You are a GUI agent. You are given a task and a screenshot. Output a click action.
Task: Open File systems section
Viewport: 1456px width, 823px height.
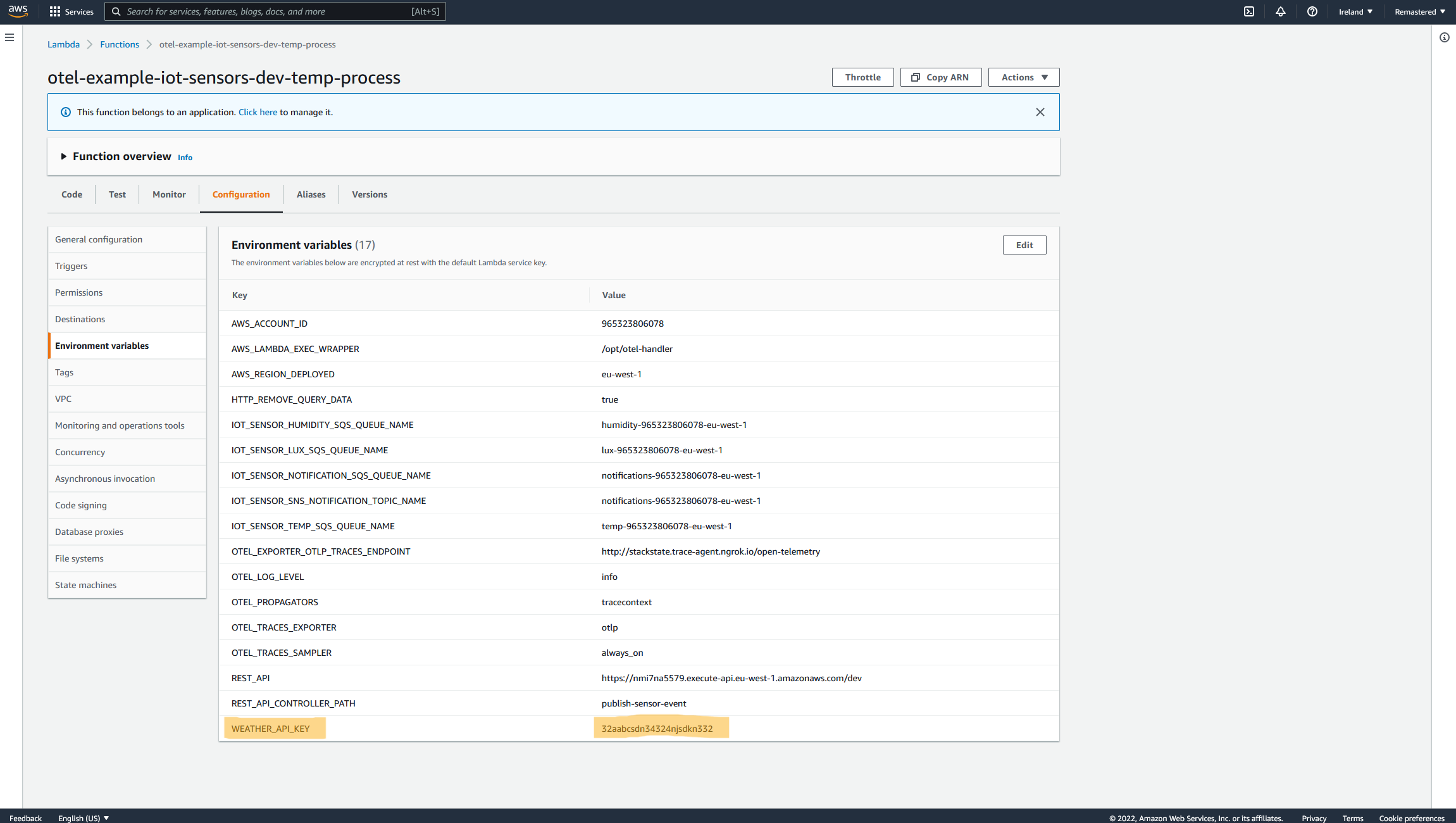click(x=127, y=558)
